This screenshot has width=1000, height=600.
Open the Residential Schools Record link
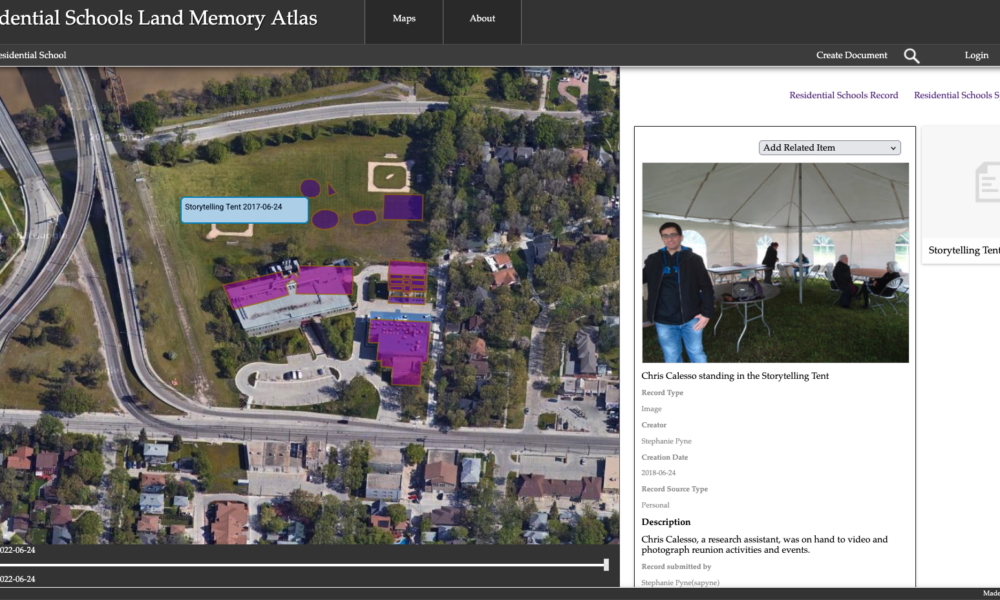click(x=843, y=96)
